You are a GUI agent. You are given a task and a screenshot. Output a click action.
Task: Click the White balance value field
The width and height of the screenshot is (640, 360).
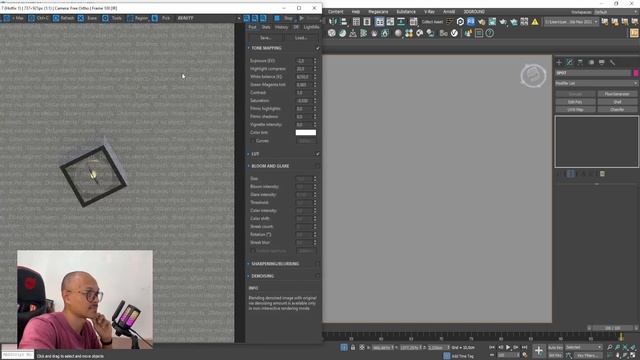304,77
